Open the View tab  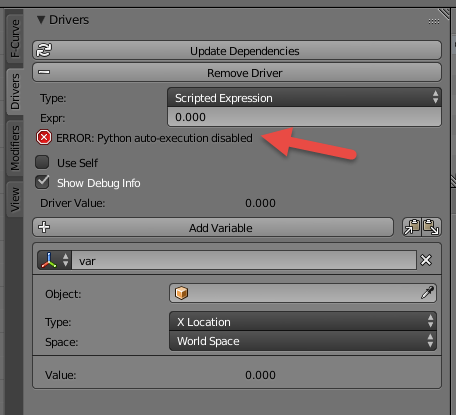point(15,199)
